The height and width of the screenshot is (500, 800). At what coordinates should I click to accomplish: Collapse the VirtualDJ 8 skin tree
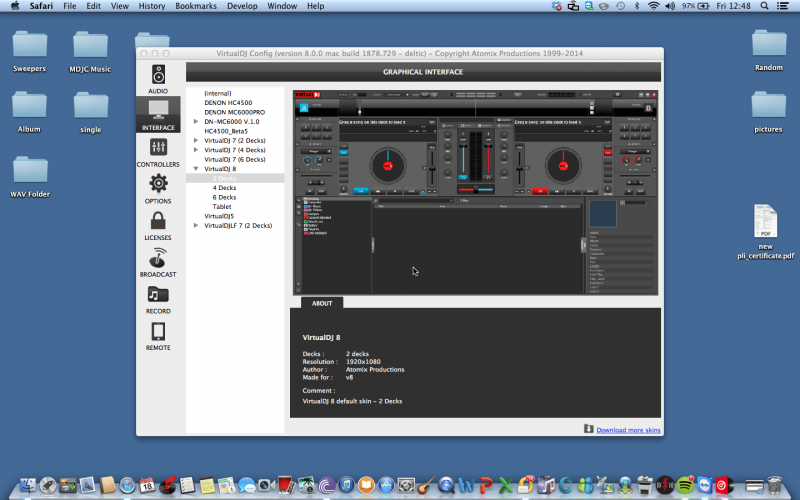[196, 169]
